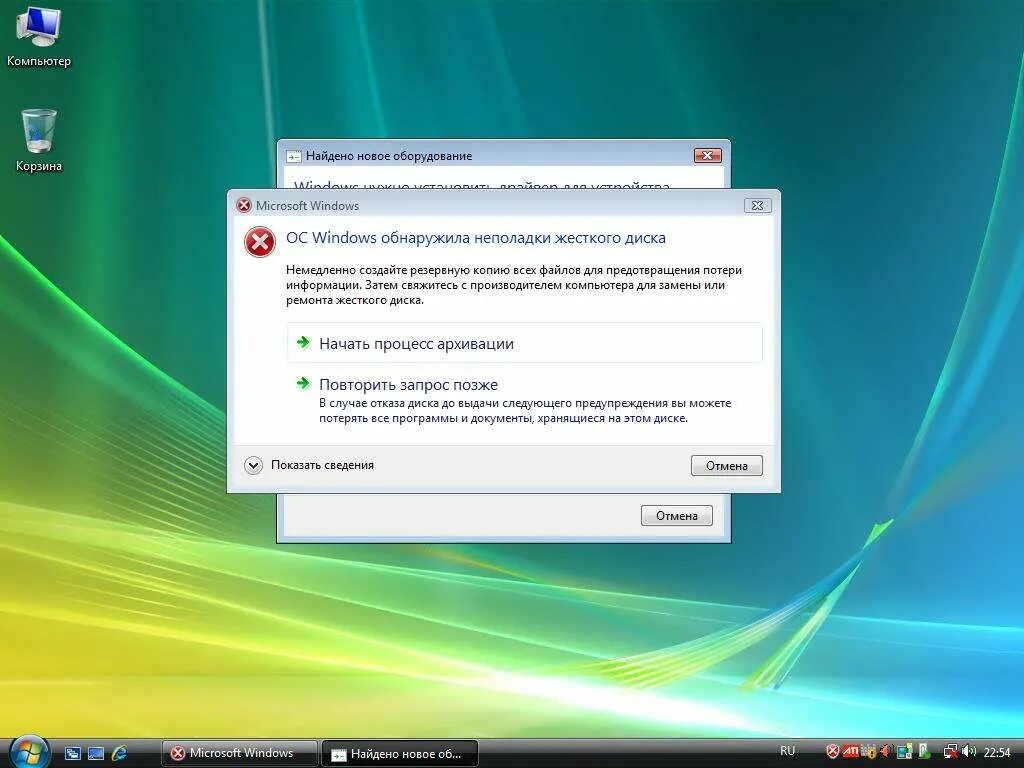Open the Компьютер desktop icon
The height and width of the screenshot is (768, 1024).
(x=39, y=36)
